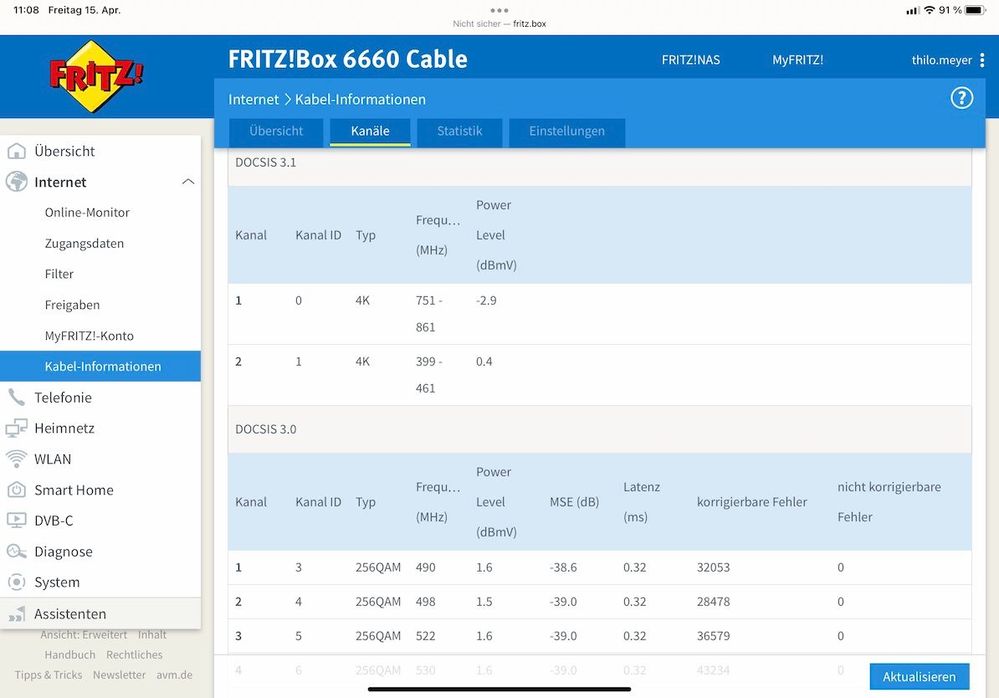This screenshot has height=698, width=999.
Task: Click the 32053 korrigierbare Fehler value
Action: point(713,567)
